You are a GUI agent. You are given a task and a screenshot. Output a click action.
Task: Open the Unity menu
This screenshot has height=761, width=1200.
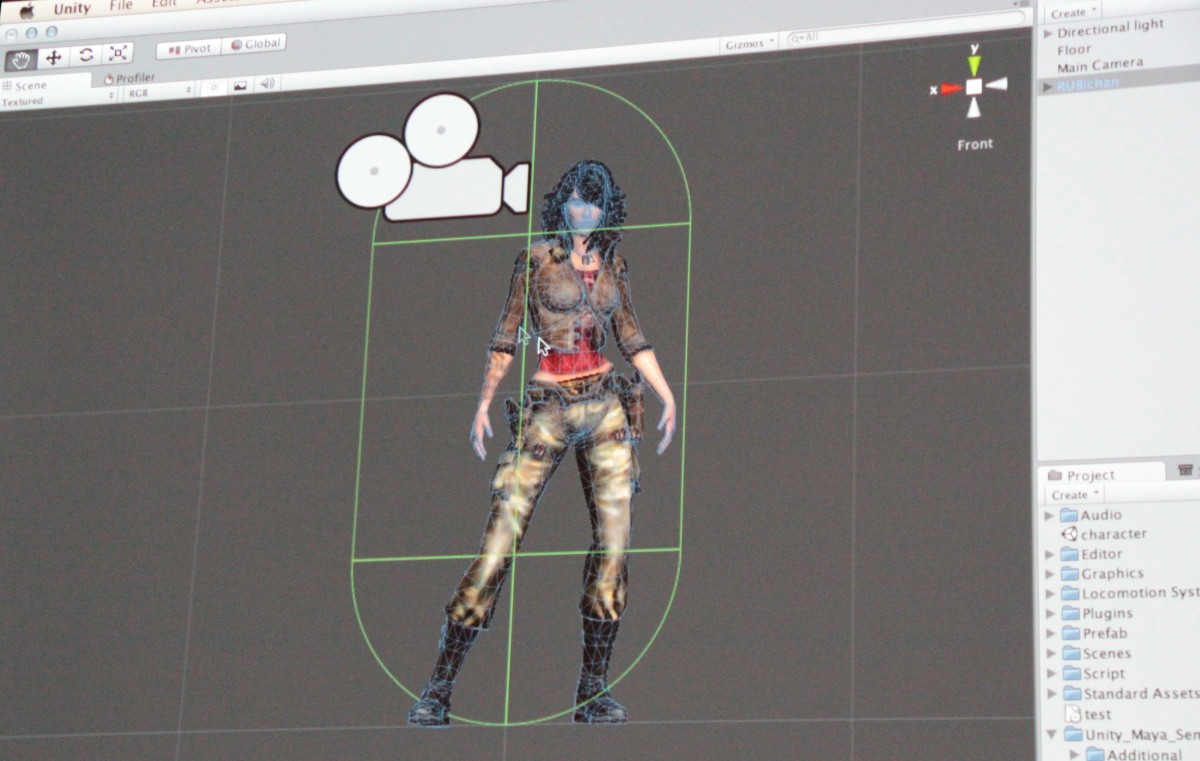click(x=72, y=9)
